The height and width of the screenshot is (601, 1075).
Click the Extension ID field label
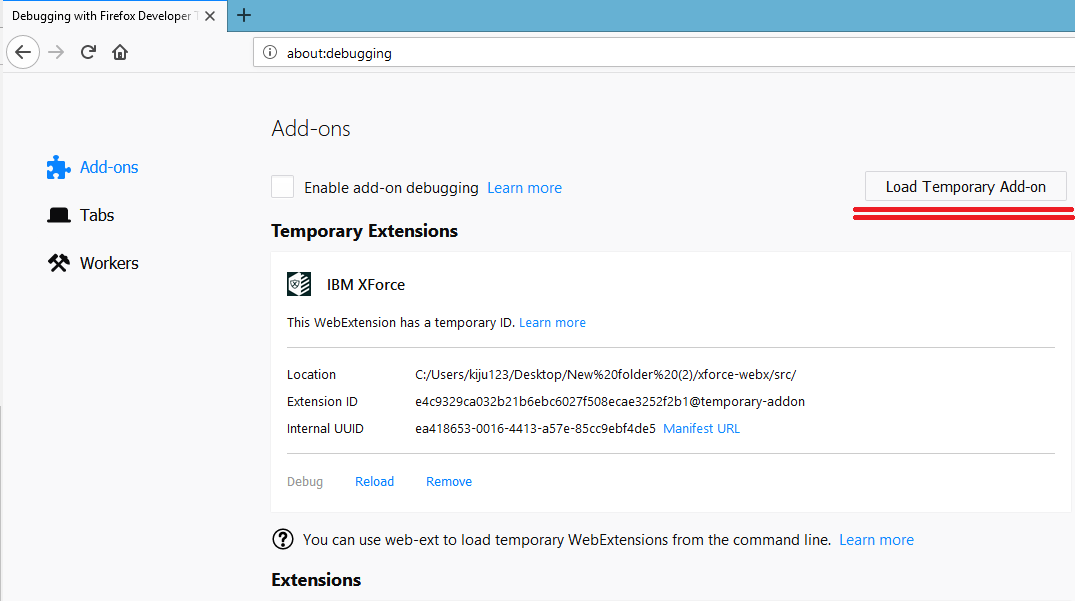(x=322, y=402)
